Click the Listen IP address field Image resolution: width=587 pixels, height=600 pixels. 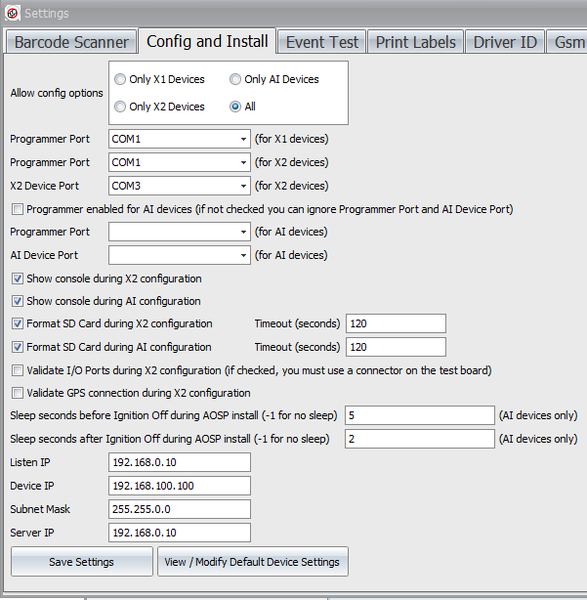[179, 462]
